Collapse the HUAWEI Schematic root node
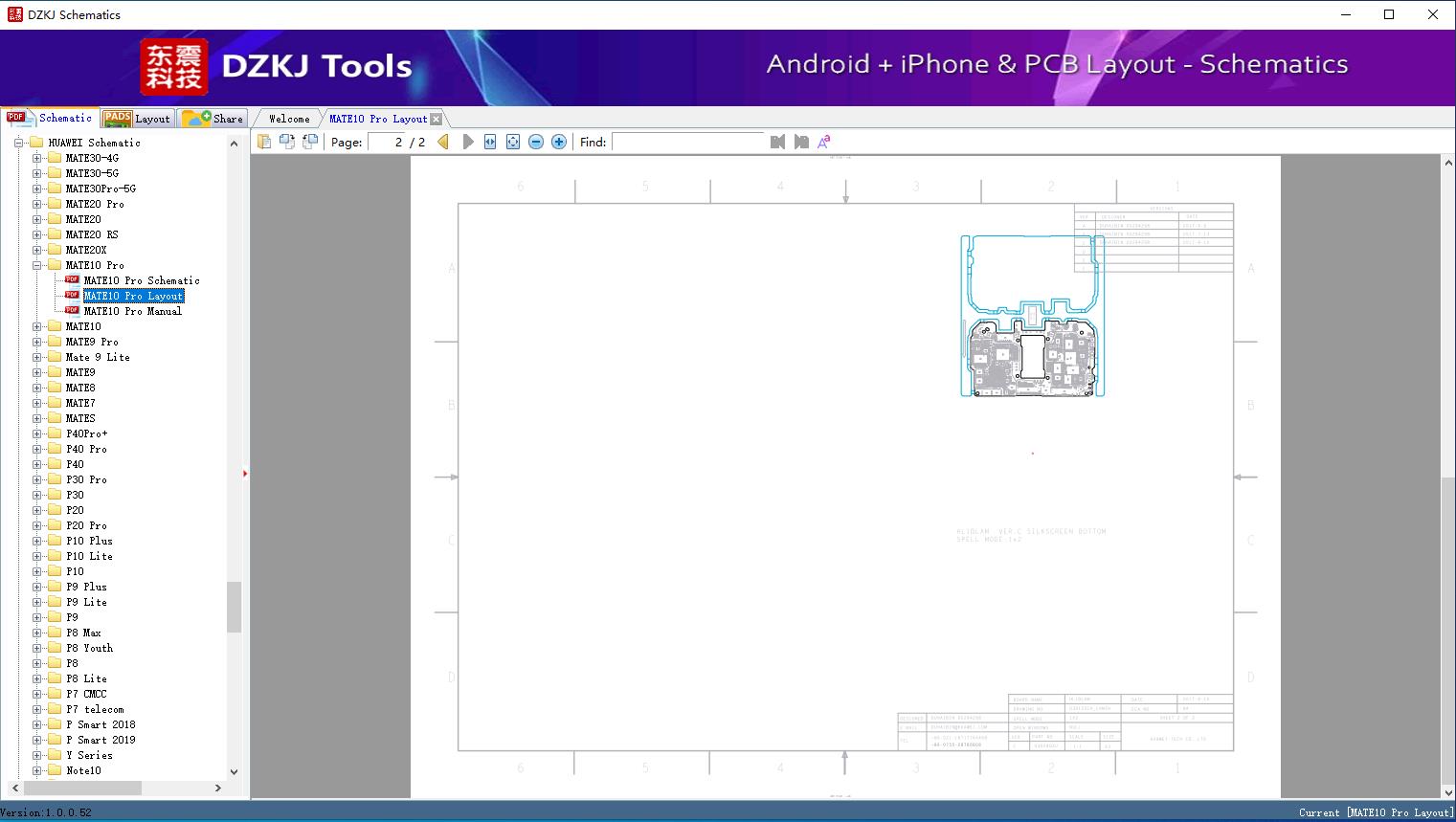 (18, 143)
